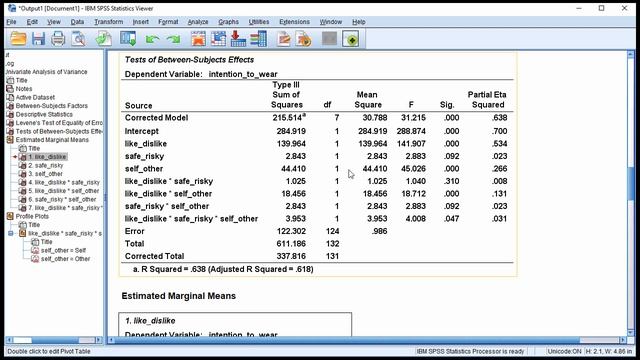Click the Recall recent dialogs icon

point(128,39)
